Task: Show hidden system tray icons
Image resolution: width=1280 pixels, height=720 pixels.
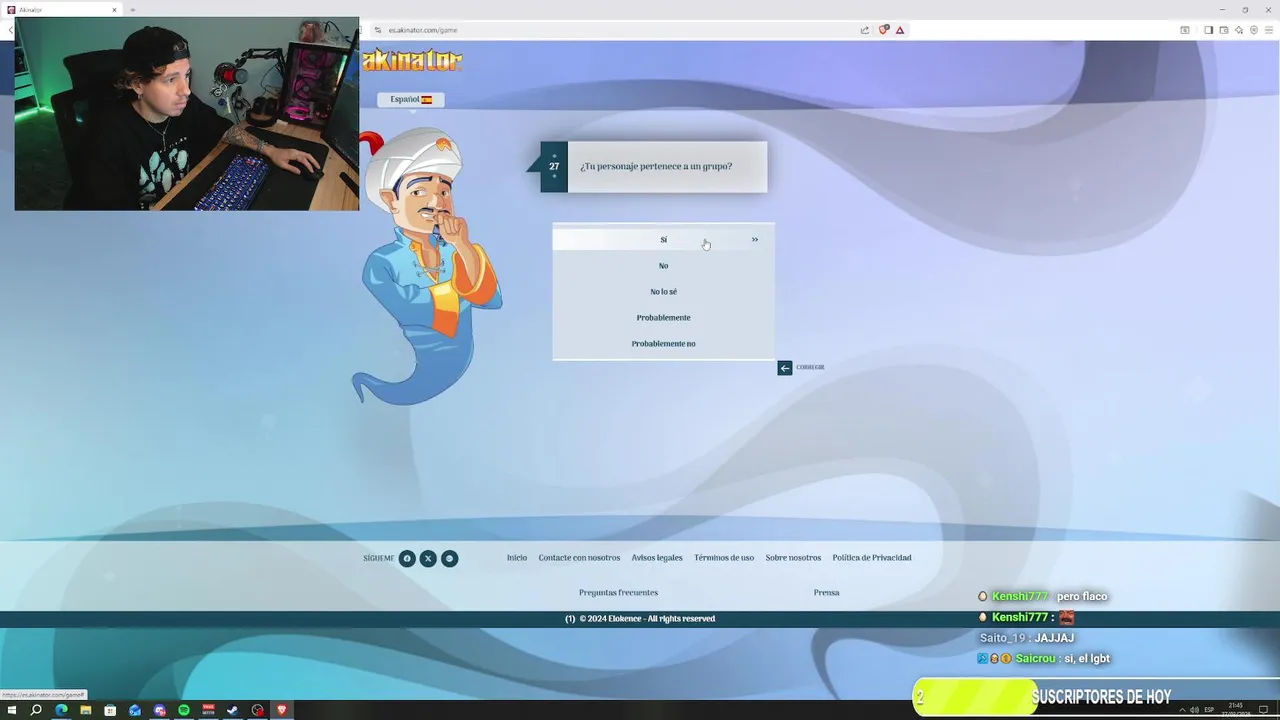Action: [x=1182, y=710]
